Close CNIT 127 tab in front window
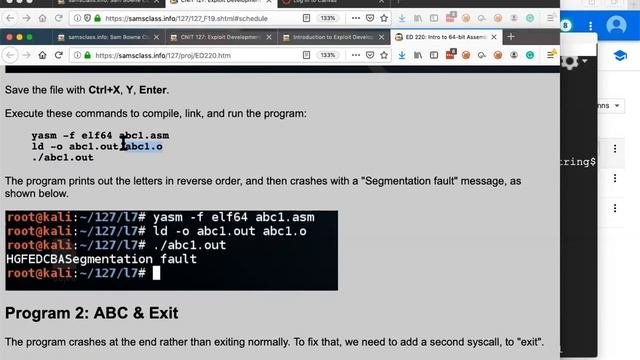 click(x=269, y=37)
